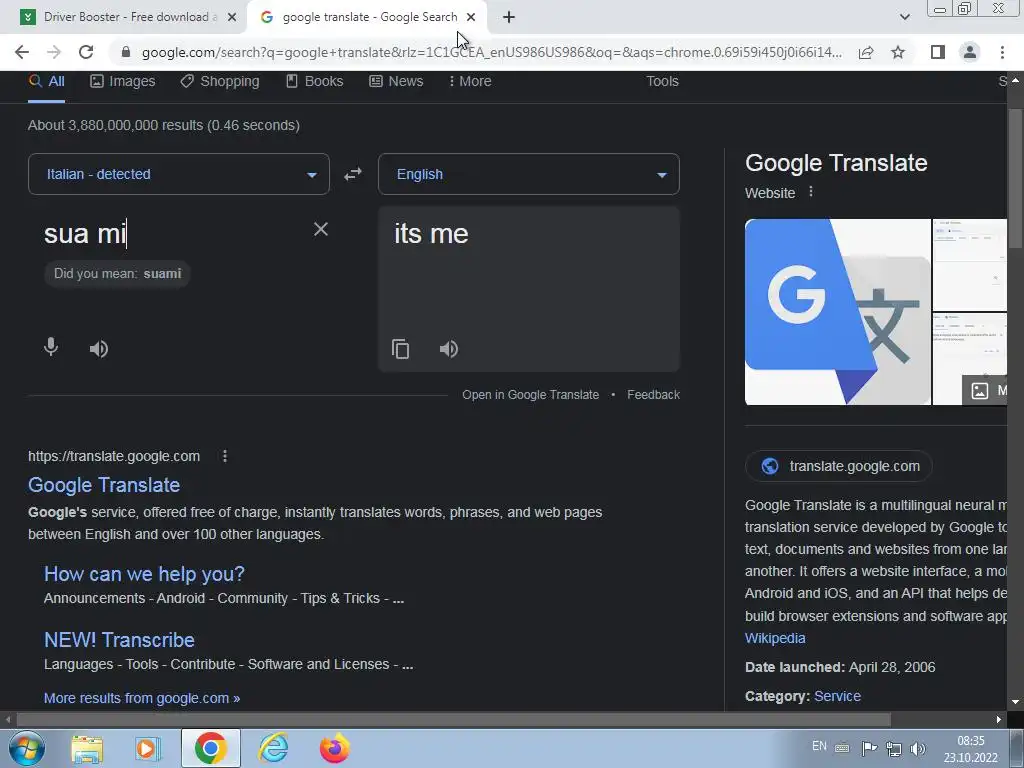Click the volume icon in system tray

pos(918,749)
